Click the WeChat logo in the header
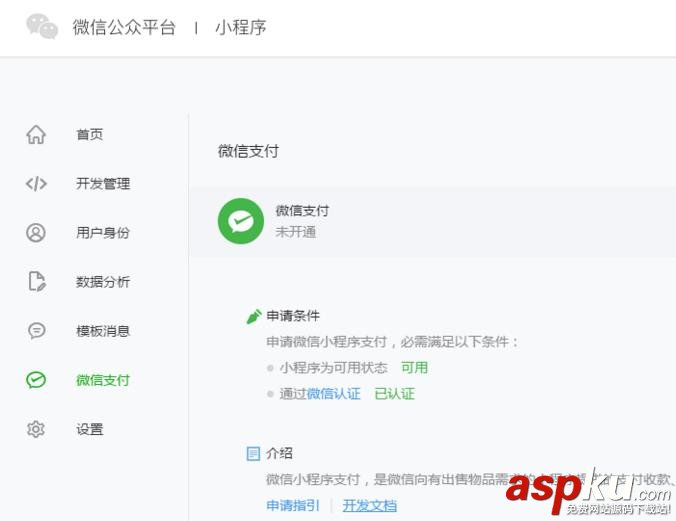Screen dimensions: 676x521 pos(42,27)
